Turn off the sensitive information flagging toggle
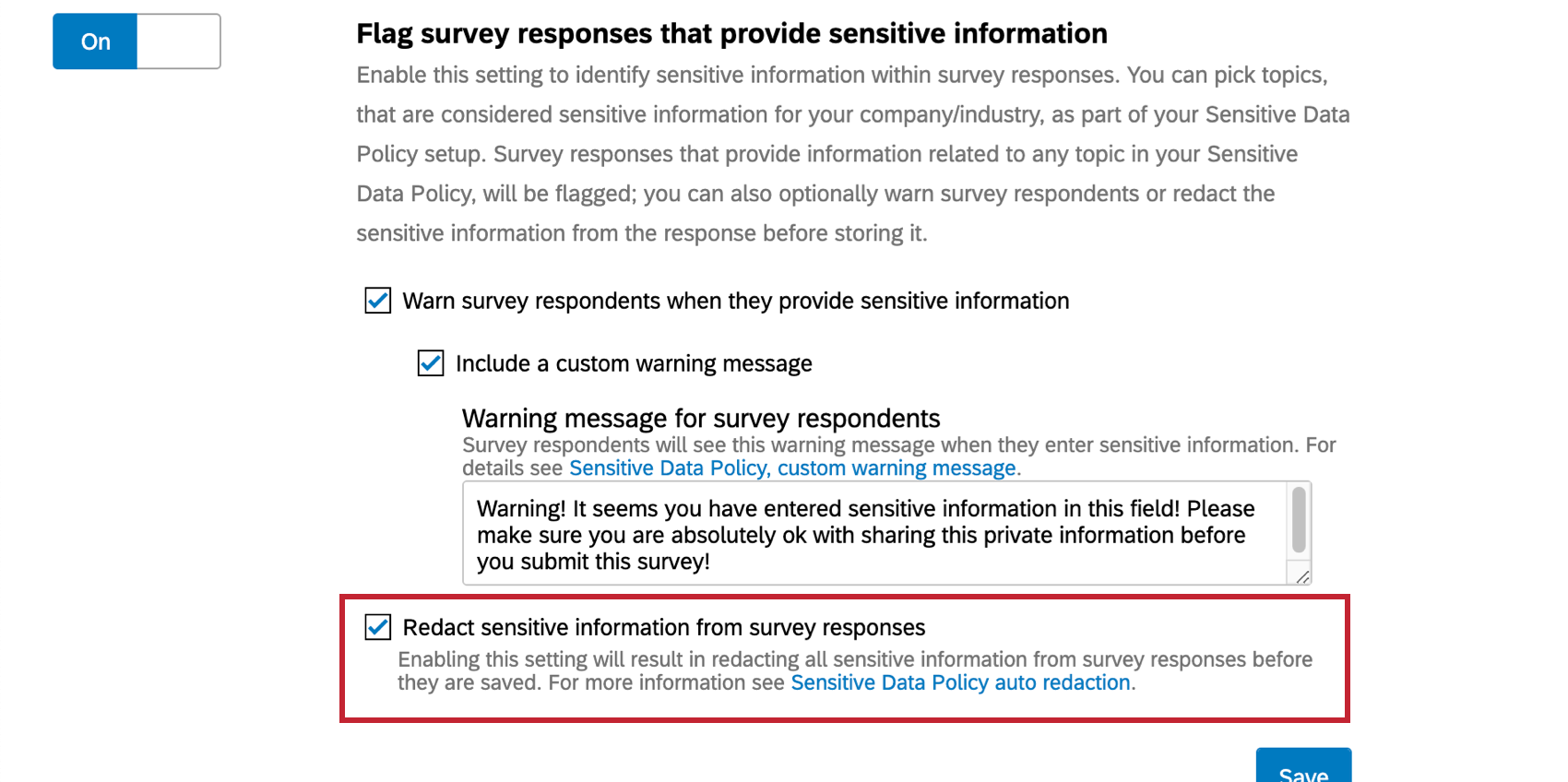1568x782 pixels. click(94, 41)
